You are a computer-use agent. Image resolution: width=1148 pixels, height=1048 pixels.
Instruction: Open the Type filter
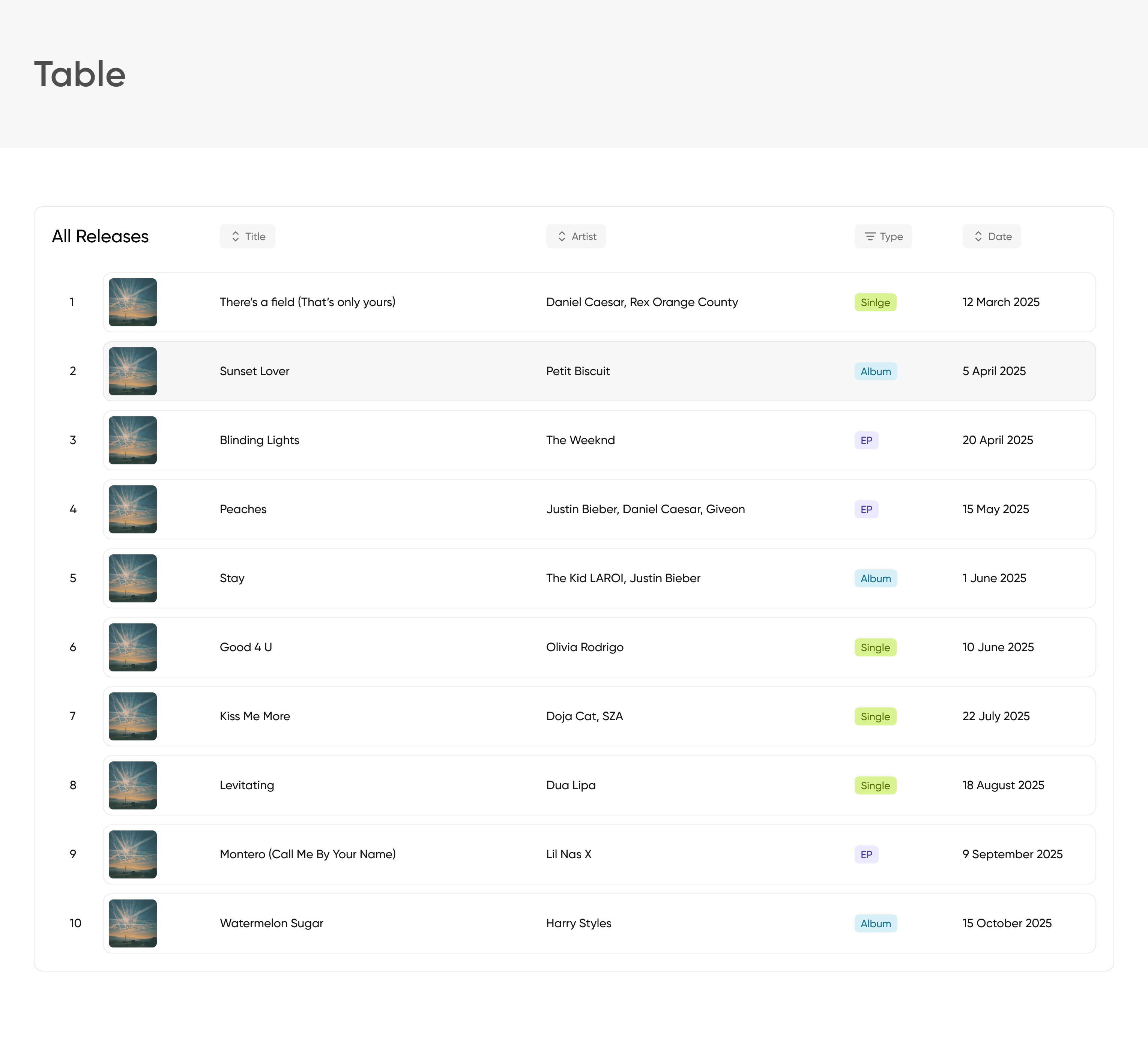[883, 236]
